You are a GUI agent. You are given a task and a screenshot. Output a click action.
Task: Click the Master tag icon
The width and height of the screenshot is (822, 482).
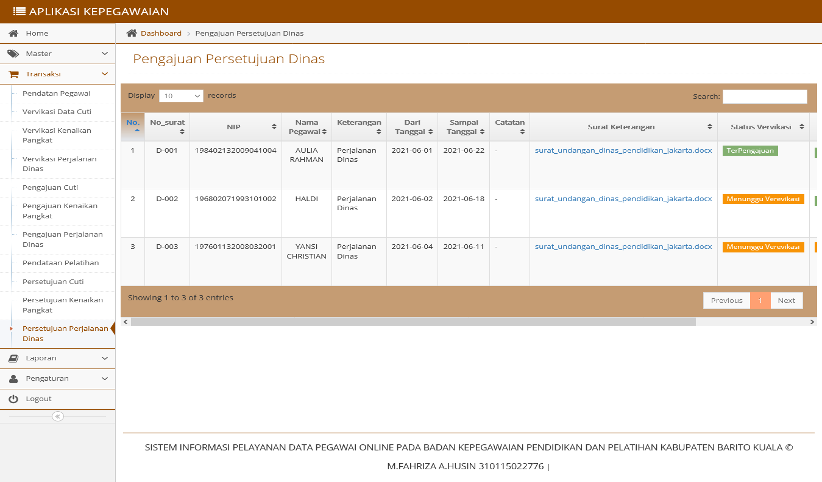click(x=14, y=53)
